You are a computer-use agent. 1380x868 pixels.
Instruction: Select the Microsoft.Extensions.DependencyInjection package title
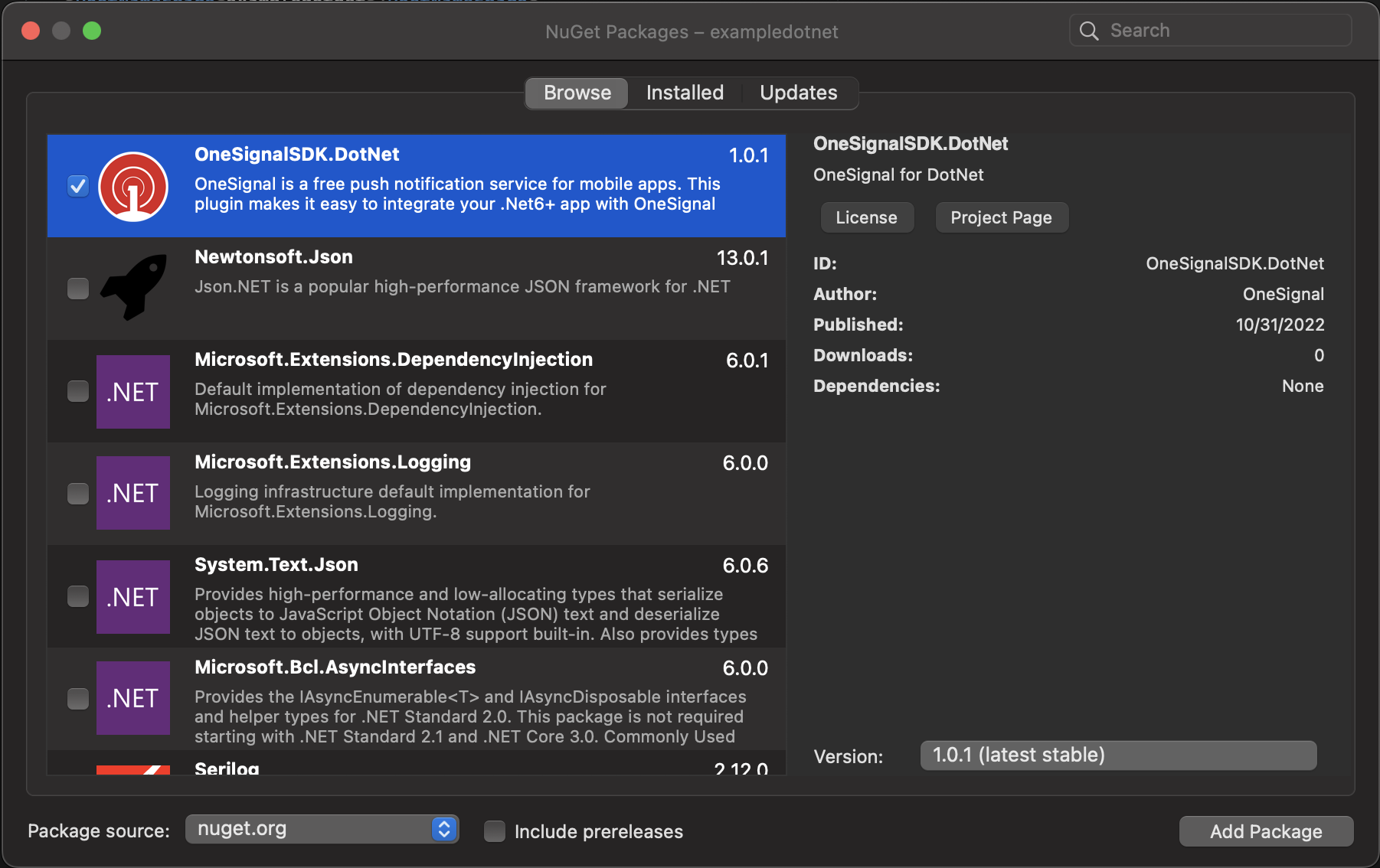pyautogui.click(x=394, y=360)
